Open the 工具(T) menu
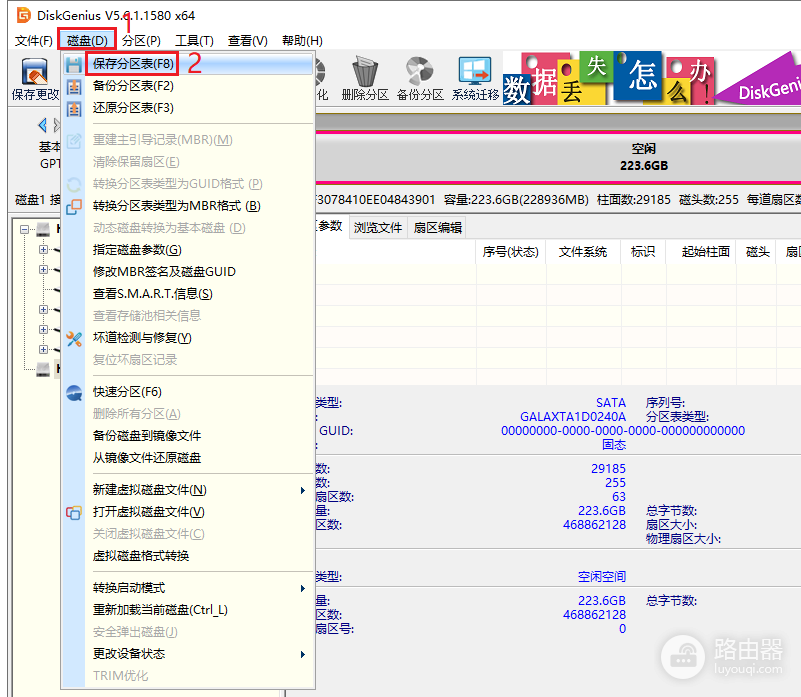This screenshot has width=801, height=697. [194, 40]
